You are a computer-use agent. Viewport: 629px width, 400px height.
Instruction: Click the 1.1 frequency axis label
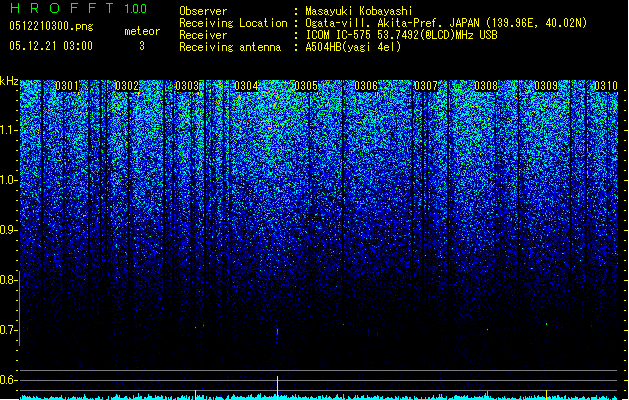click(8, 130)
